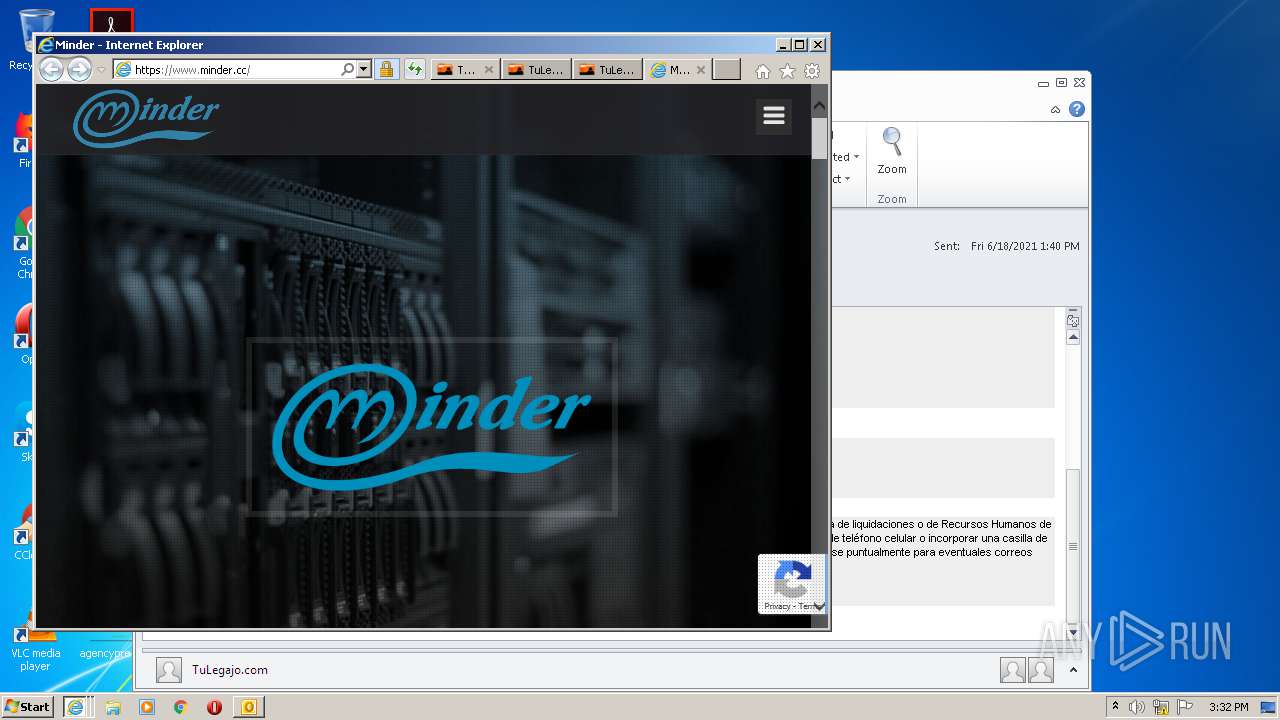This screenshot has width=1280, height=720.
Task: Click the lower dropdown arrow in the Outlook ribbon
Action: 848,179
